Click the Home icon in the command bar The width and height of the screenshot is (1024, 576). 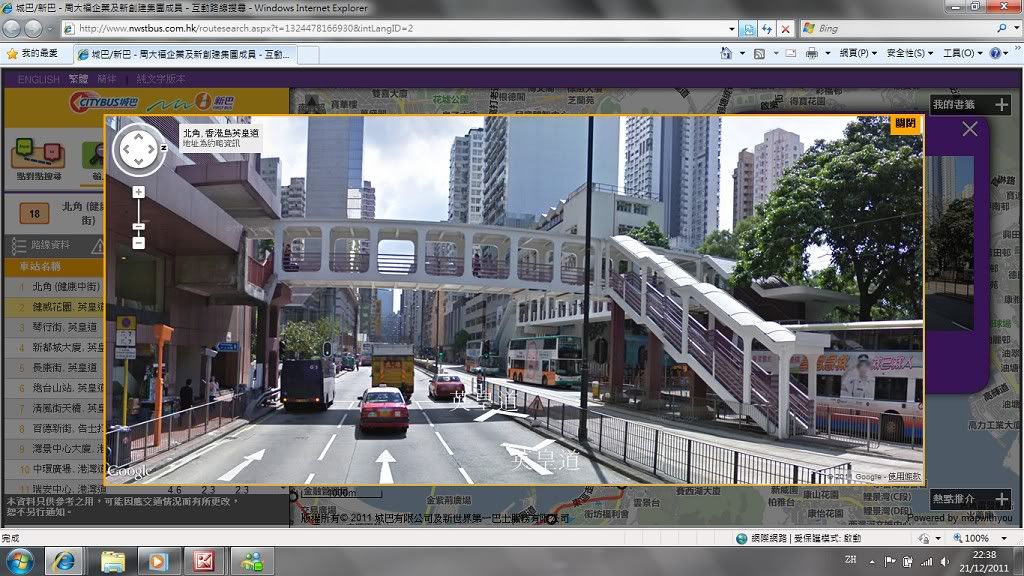pos(726,53)
